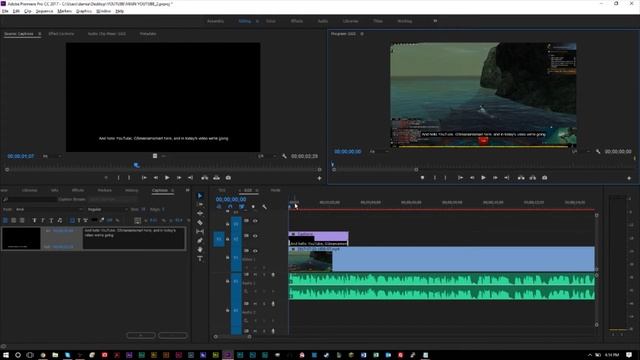Add marker button in timeline header
The image size is (640, 360).
pos(253,207)
